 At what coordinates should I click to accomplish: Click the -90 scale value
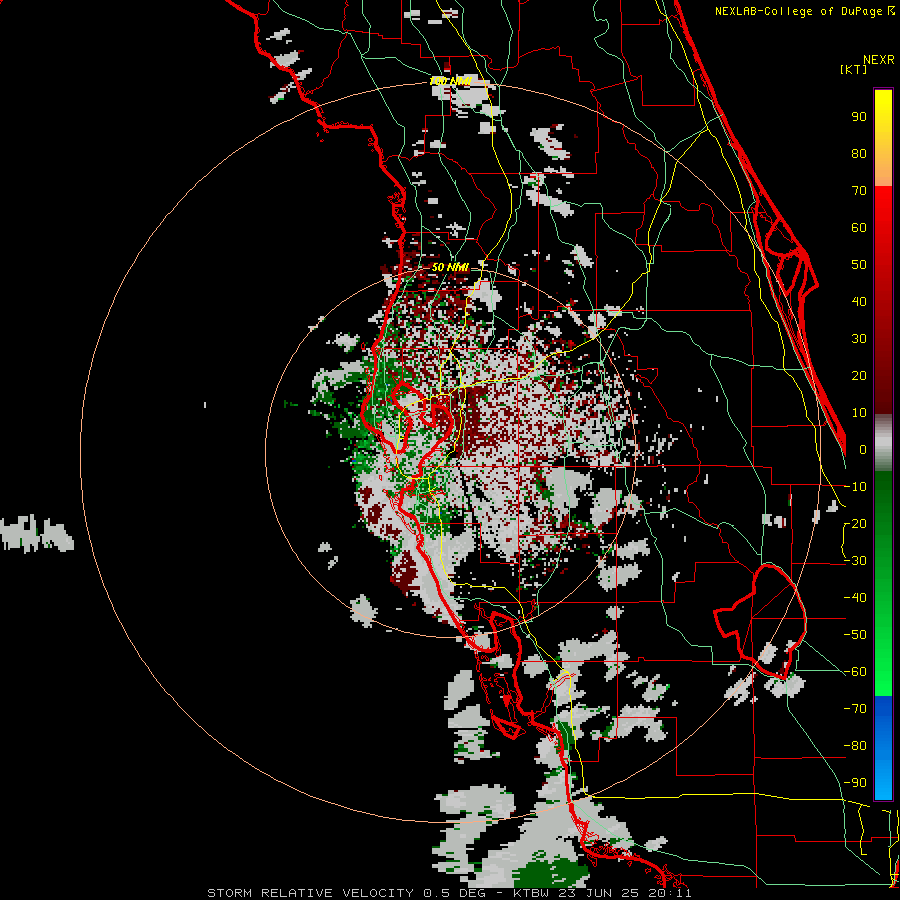[855, 783]
